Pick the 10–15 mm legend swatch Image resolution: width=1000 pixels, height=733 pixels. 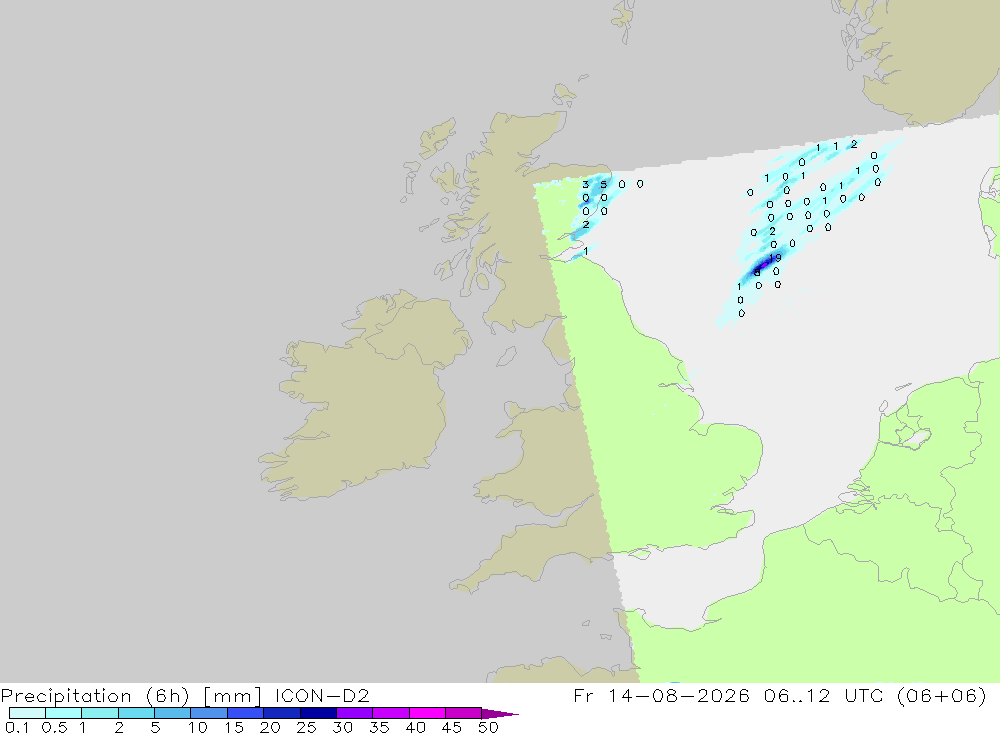point(209,713)
